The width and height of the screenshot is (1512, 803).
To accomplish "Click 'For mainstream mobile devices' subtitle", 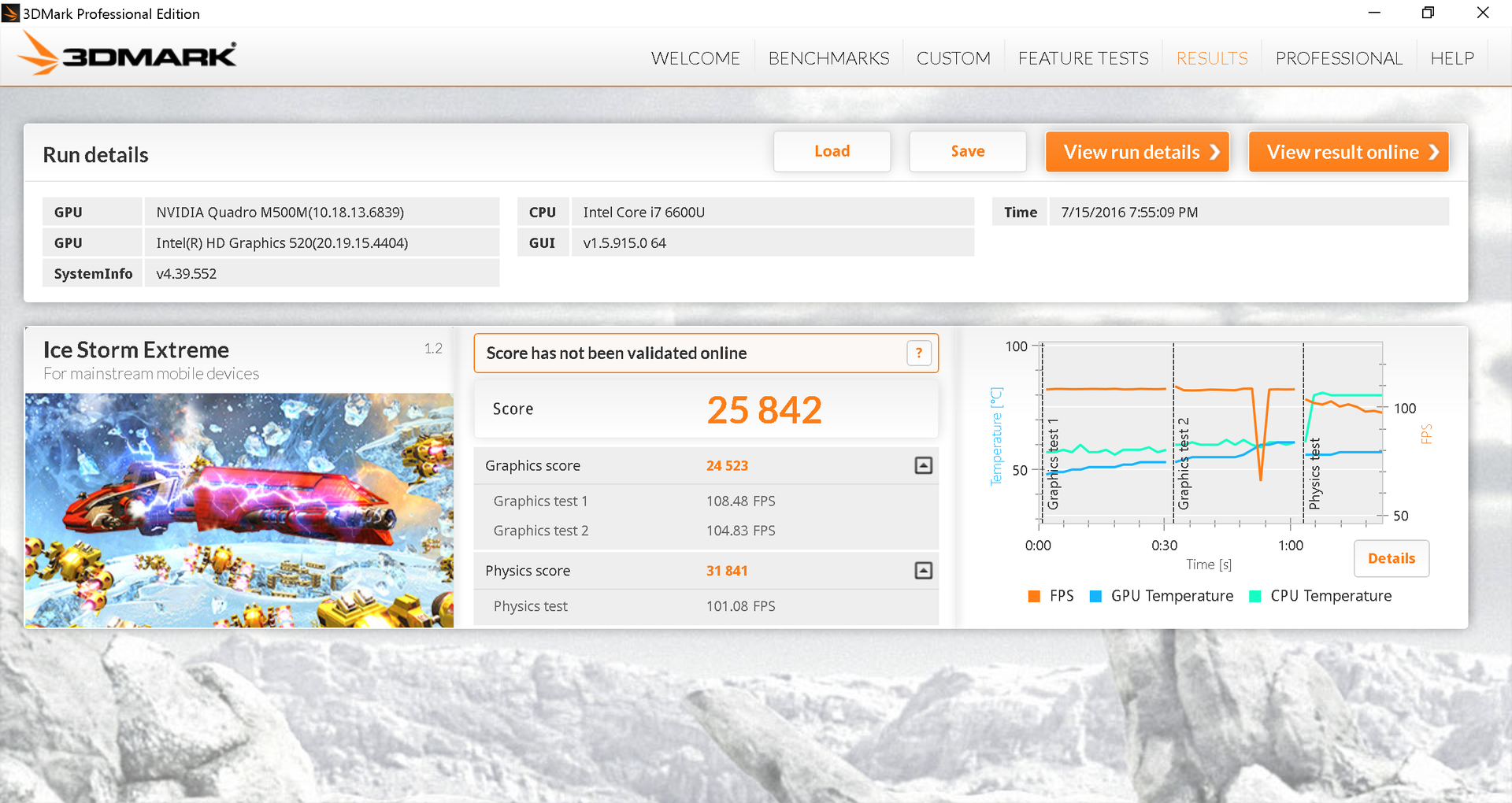I will (151, 373).
